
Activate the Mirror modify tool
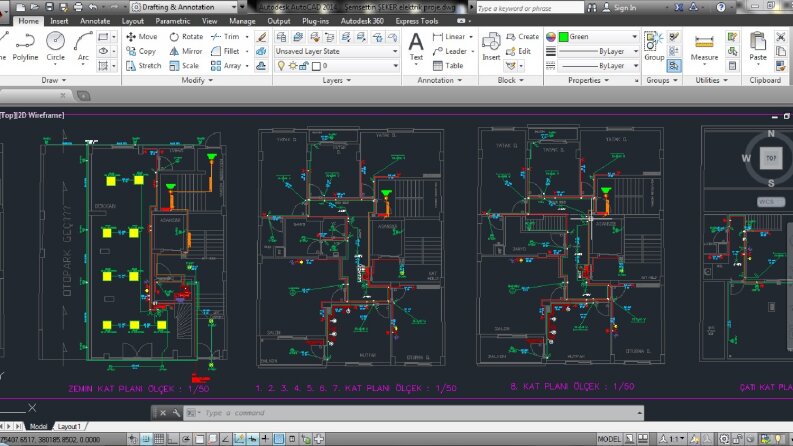pos(186,51)
